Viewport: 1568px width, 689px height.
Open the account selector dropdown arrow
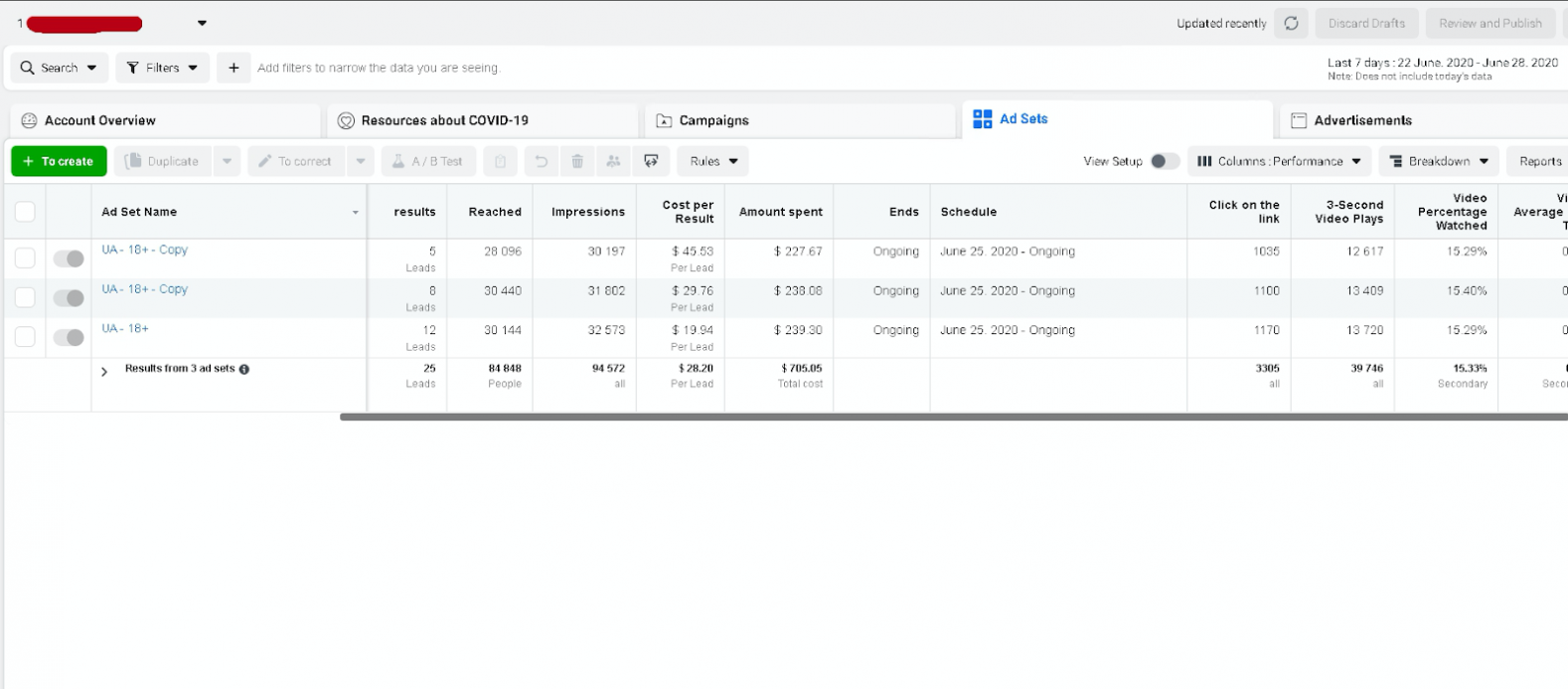(202, 23)
